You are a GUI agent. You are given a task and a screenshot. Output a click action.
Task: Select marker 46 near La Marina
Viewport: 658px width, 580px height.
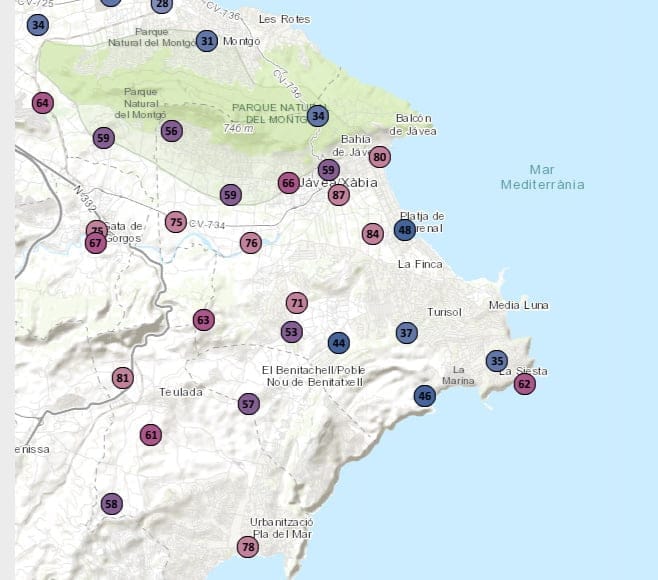pos(425,396)
